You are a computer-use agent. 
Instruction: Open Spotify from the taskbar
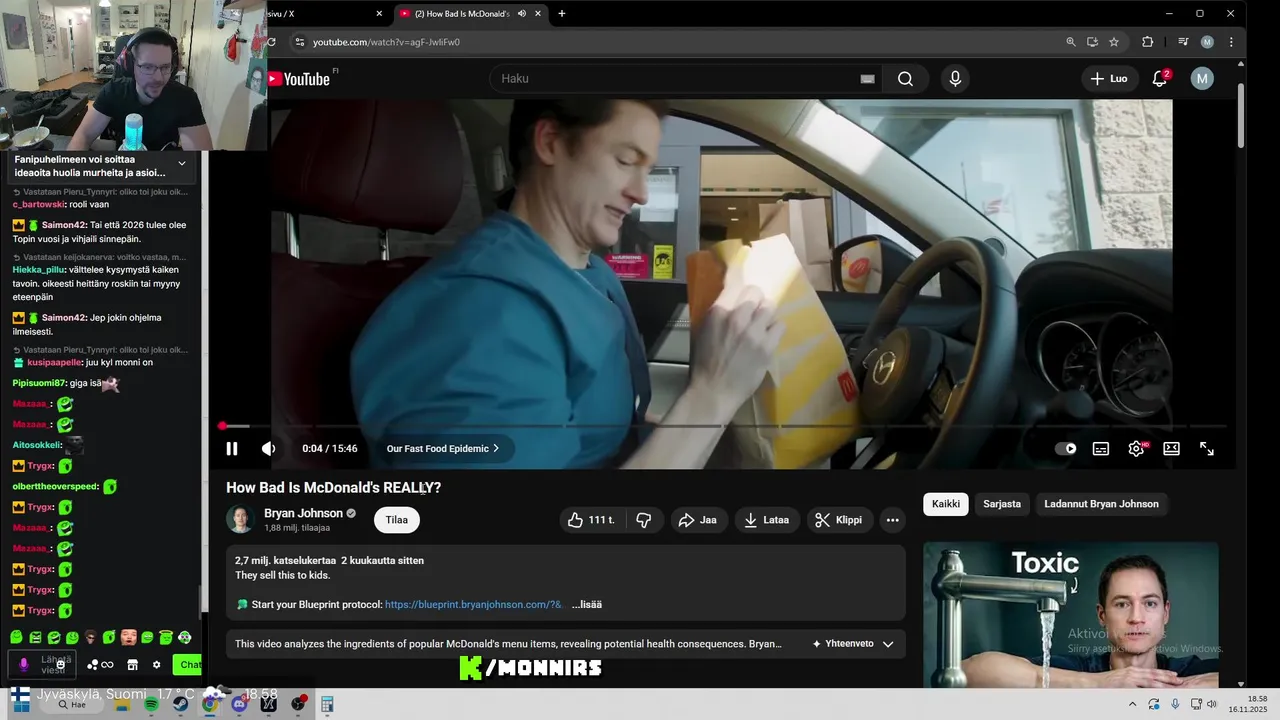coord(151,704)
